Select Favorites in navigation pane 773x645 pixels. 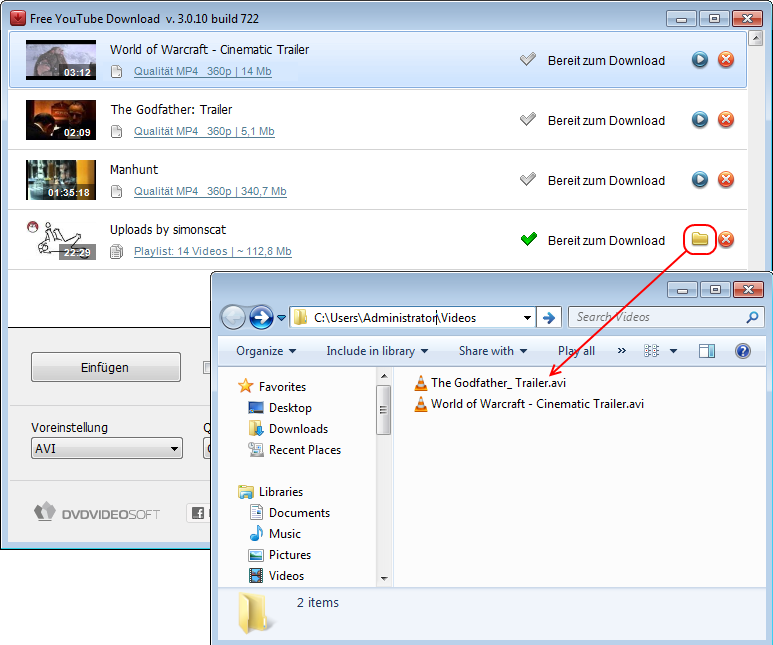click(272, 387)
